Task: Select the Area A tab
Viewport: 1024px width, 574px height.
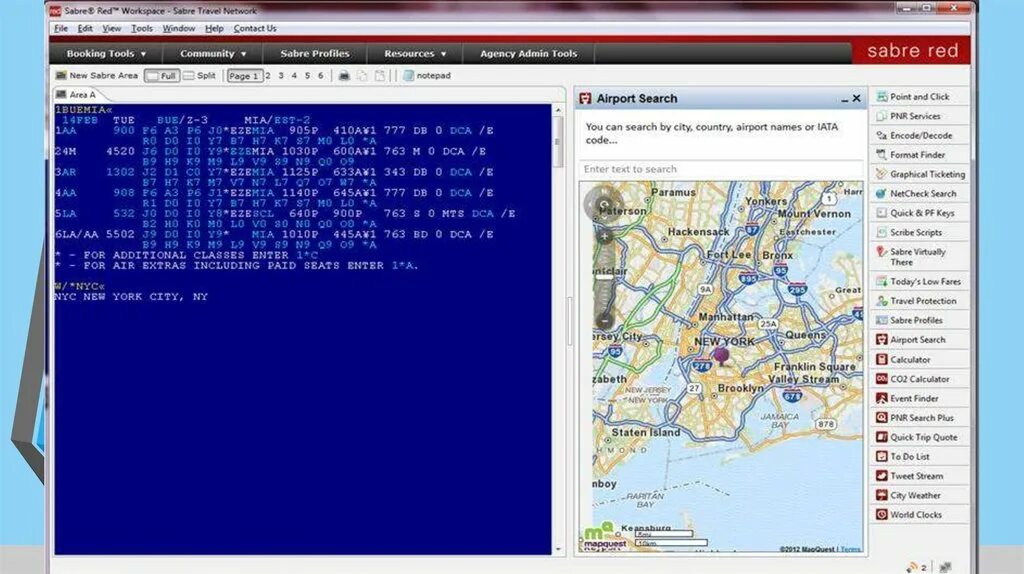Action: (76, 95)
